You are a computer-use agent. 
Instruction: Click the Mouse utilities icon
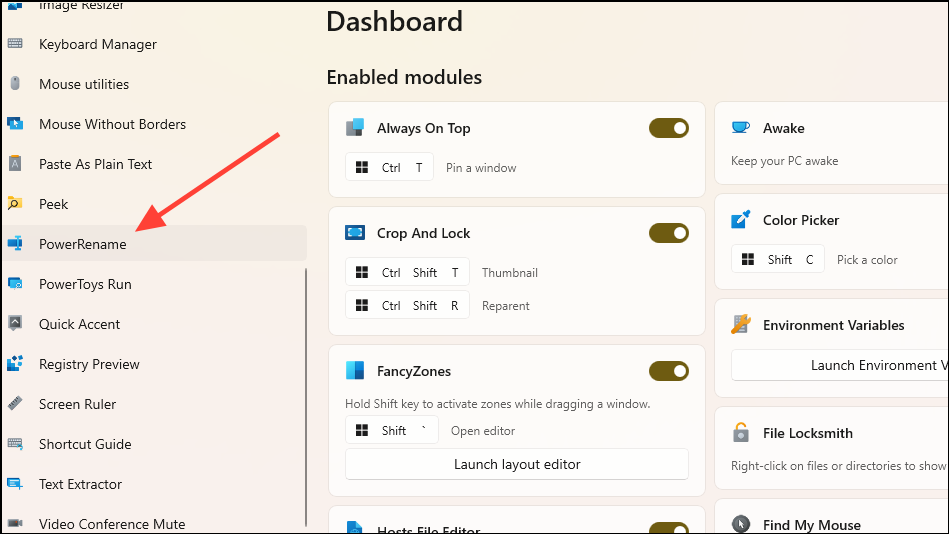point(15,84)
